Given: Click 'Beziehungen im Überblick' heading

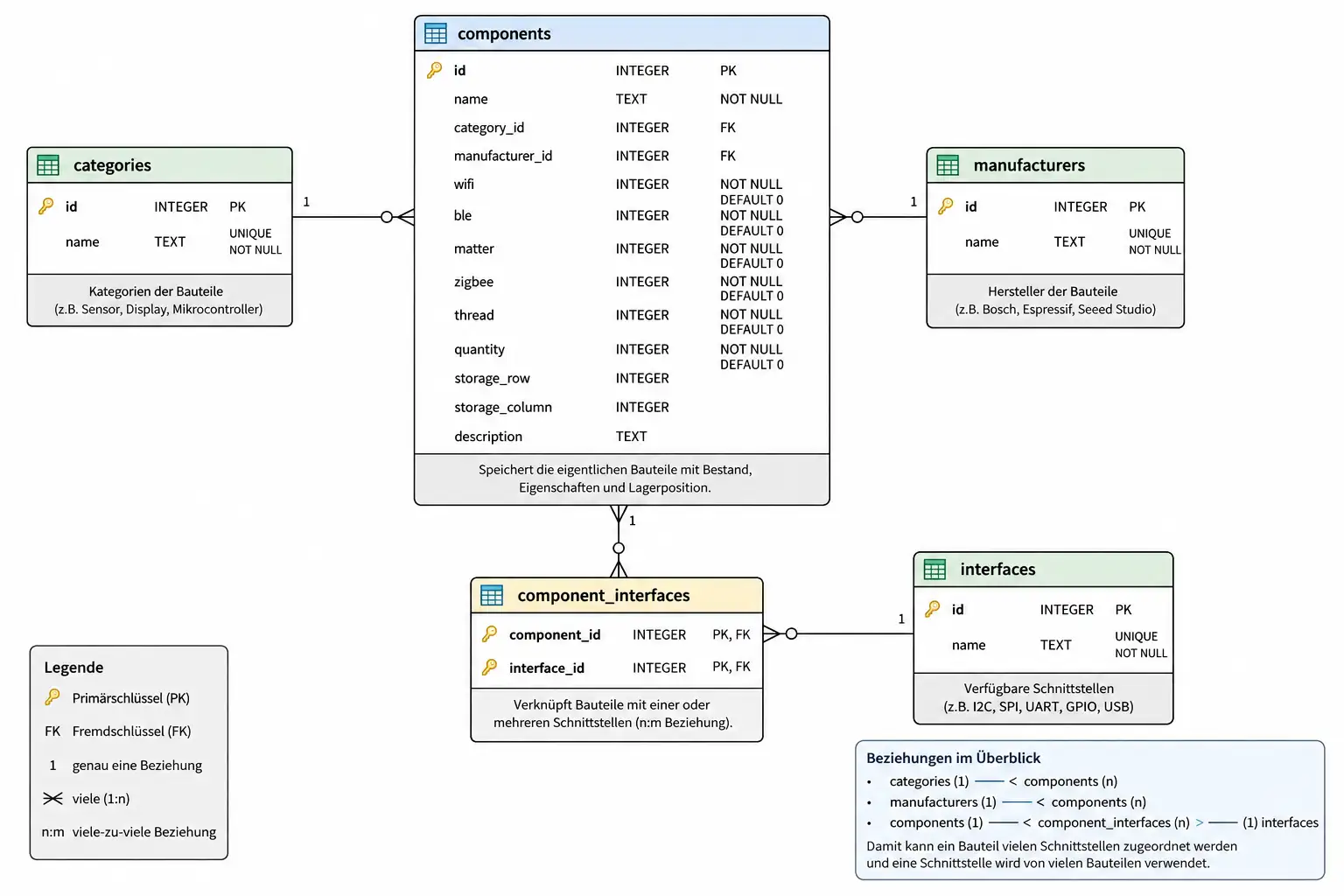Looking at the screenshot, I should pyautogui.click(x=953, y=758).
